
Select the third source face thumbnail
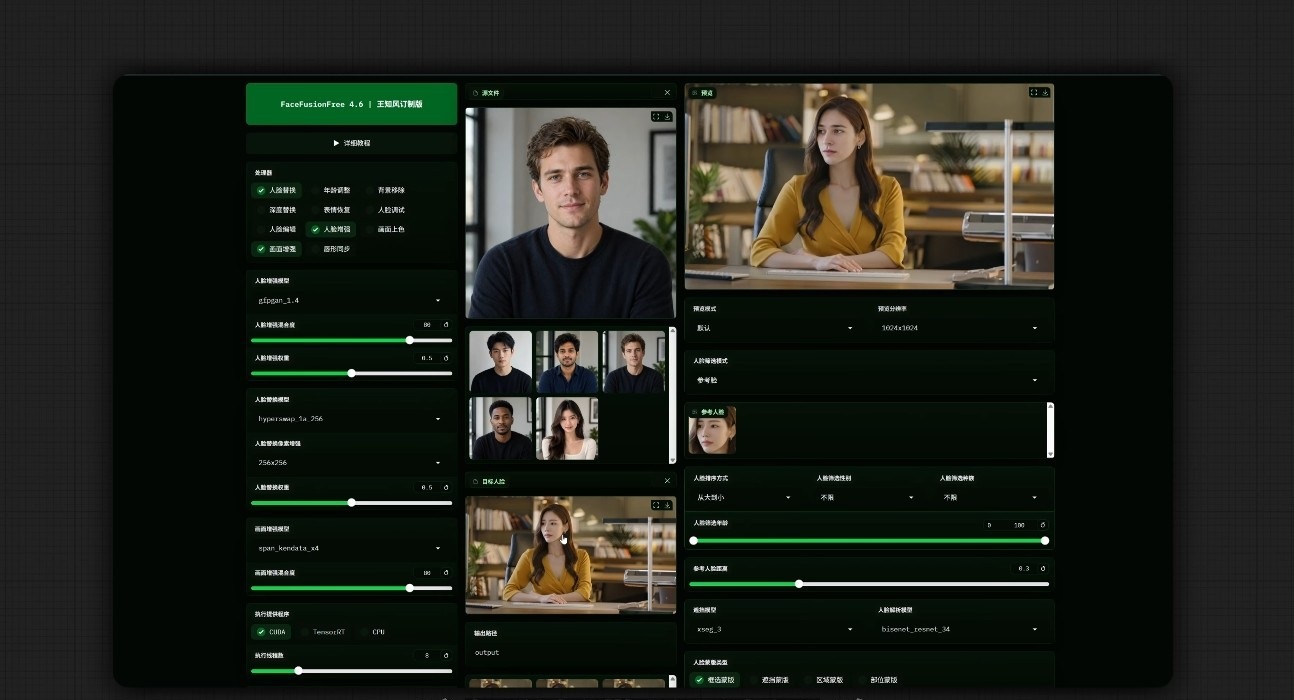click(633, 362)
